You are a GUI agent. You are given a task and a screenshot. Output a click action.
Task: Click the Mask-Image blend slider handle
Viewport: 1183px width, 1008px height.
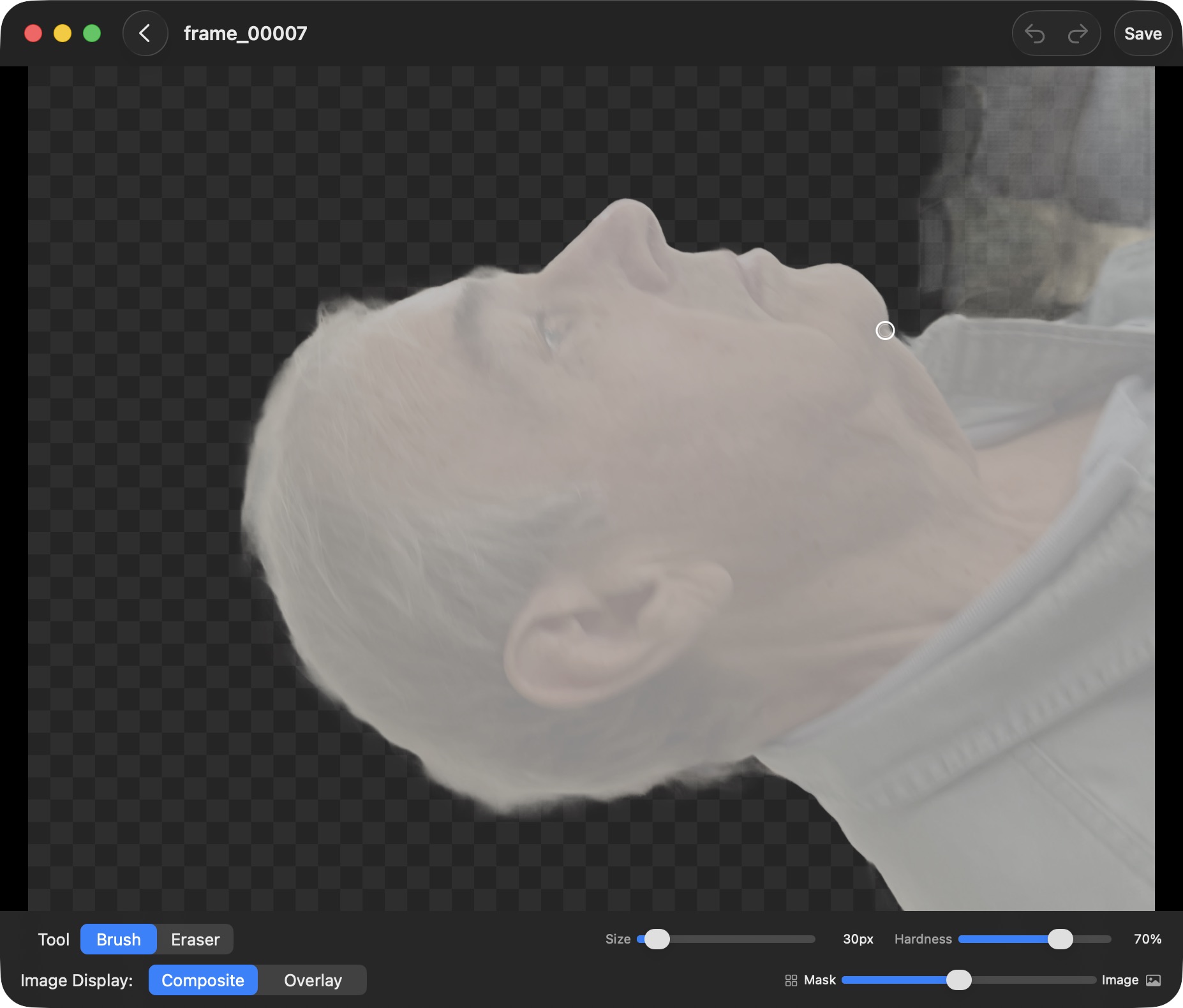tap(958, 980)
